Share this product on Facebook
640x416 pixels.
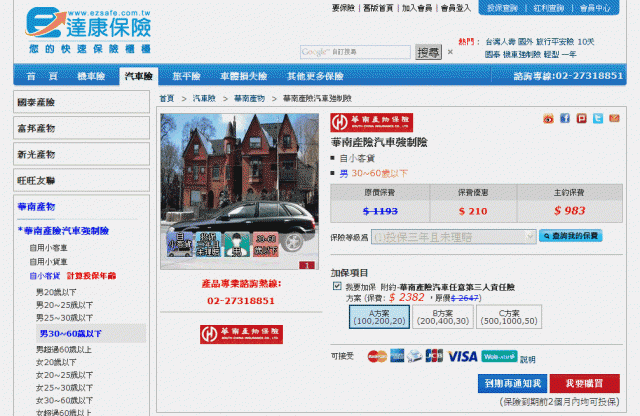pos(565,118)
